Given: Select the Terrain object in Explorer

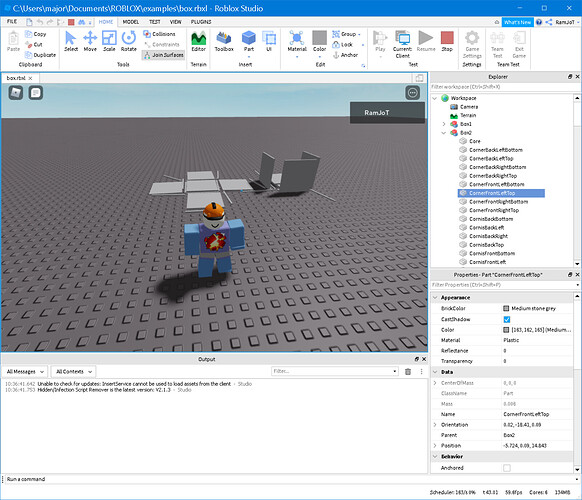Looking at the screenshot, I should (x=468, y=115).
